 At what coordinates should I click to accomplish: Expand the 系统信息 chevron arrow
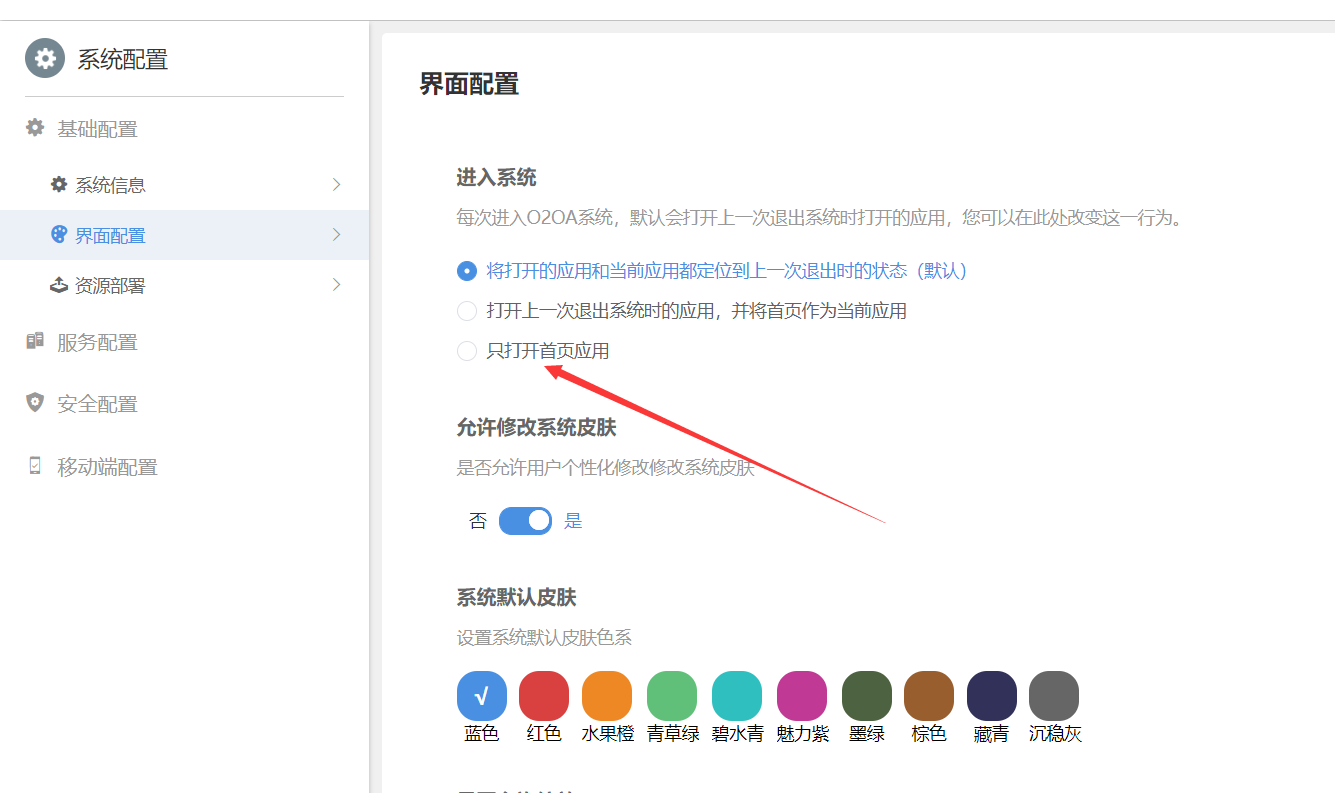(x=336, y=185)
